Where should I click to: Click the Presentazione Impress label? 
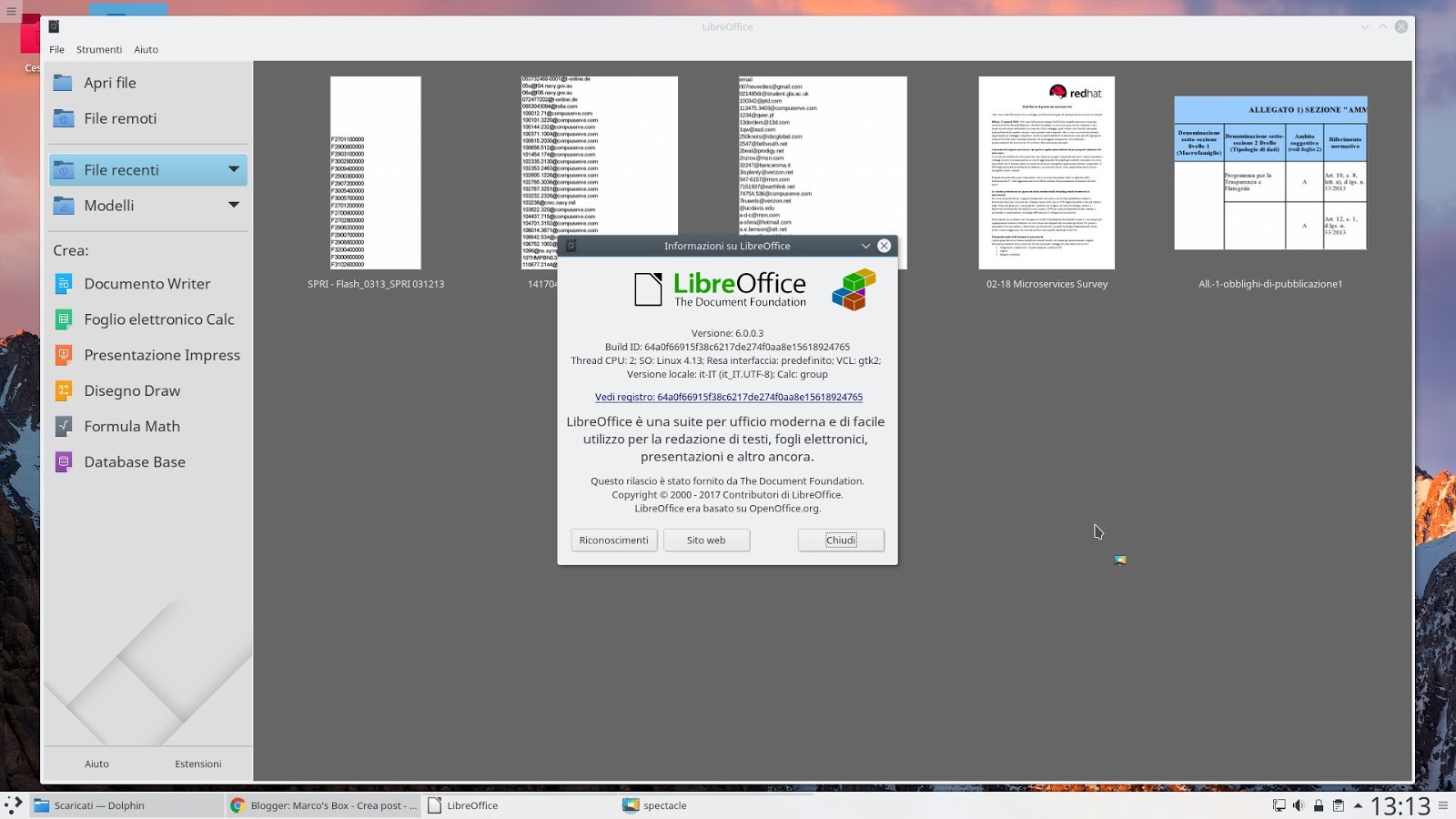[162, 355]
